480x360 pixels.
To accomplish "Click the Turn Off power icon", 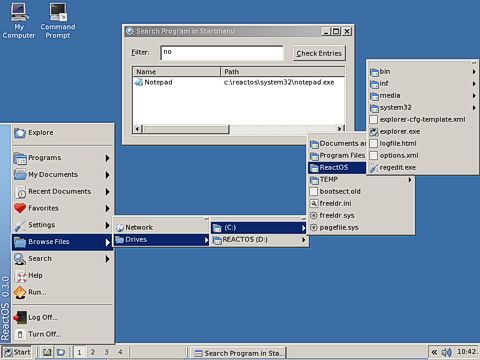I will click(20, 334).
